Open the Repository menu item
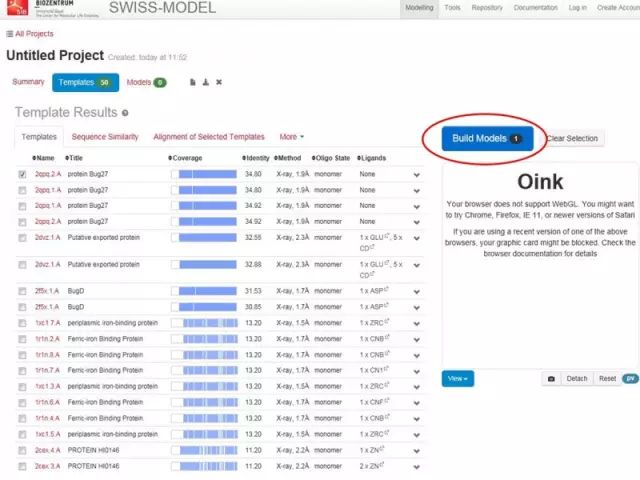640x480 pixels. tap(487, 8)
